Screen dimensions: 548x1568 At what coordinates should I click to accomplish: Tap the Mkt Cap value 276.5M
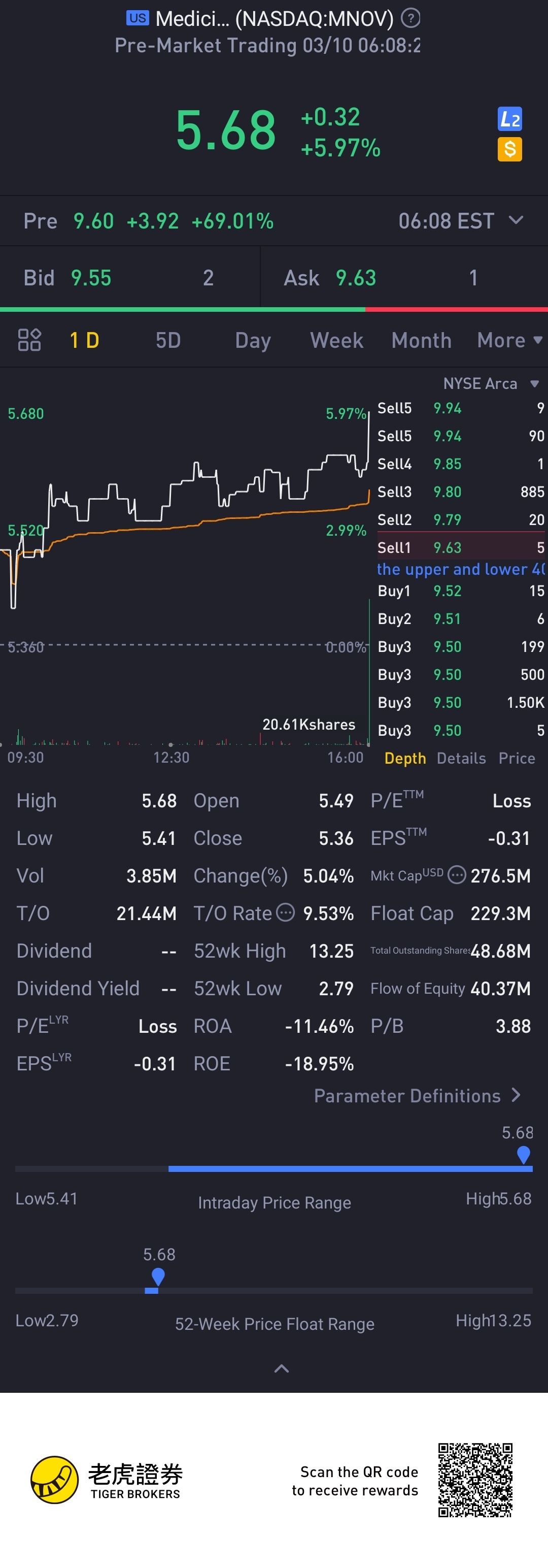pyautogui.click(x=501, y=875)
